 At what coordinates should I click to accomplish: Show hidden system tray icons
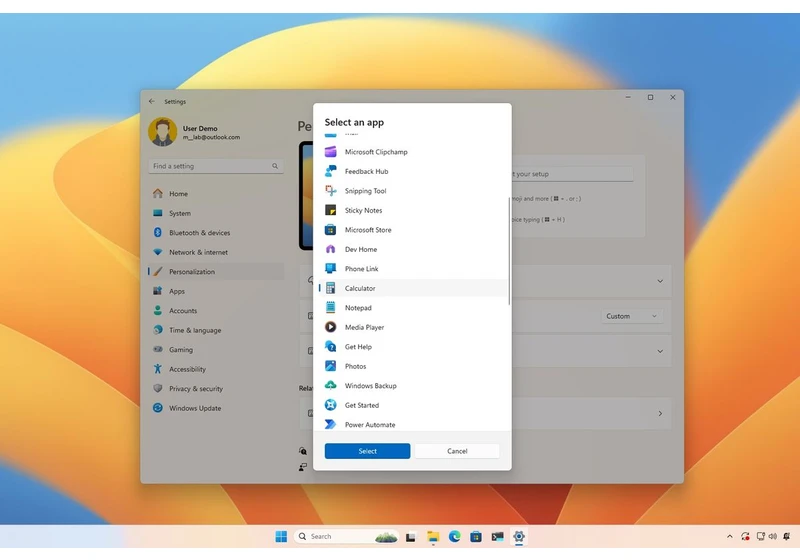coord(730,537)
